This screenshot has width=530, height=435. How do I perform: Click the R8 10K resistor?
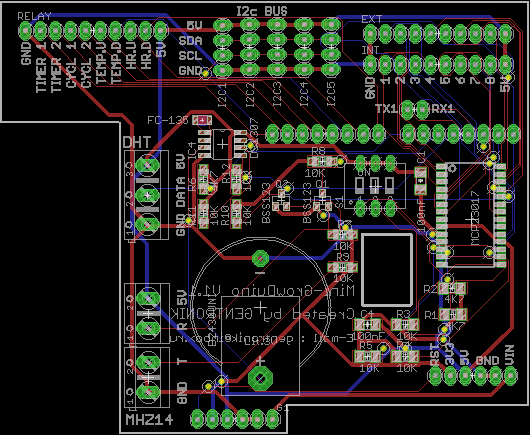pyautogui.click(x=322, y=161)
